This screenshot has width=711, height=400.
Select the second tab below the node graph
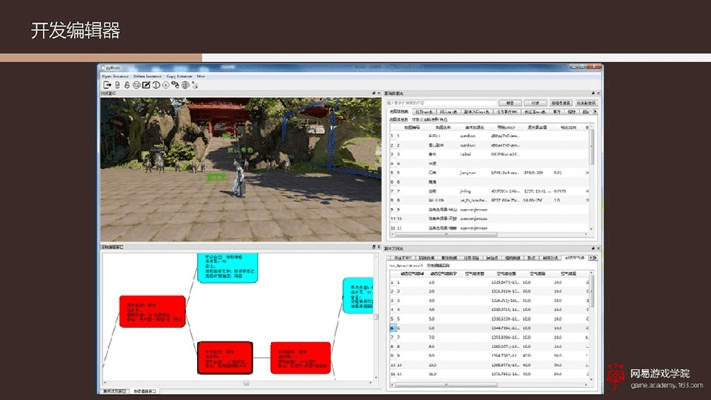[145, 391]
